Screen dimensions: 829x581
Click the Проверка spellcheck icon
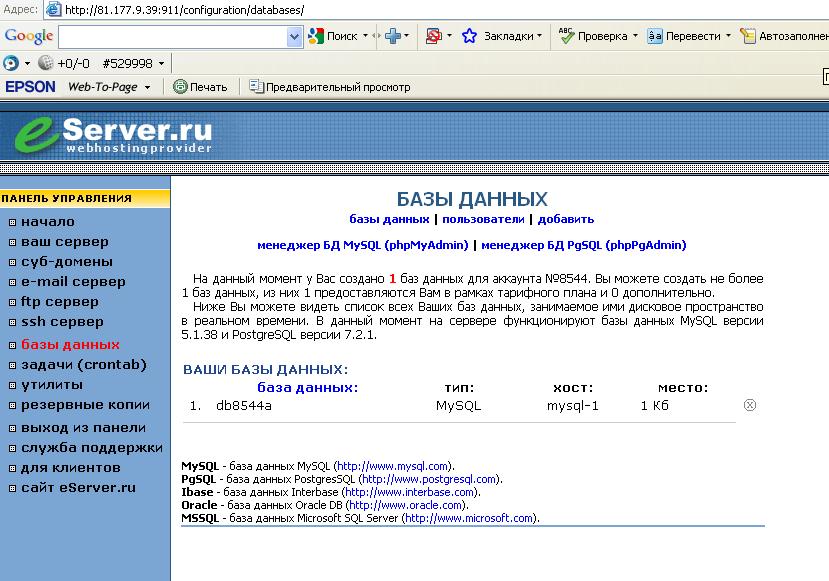coord(566,36)
